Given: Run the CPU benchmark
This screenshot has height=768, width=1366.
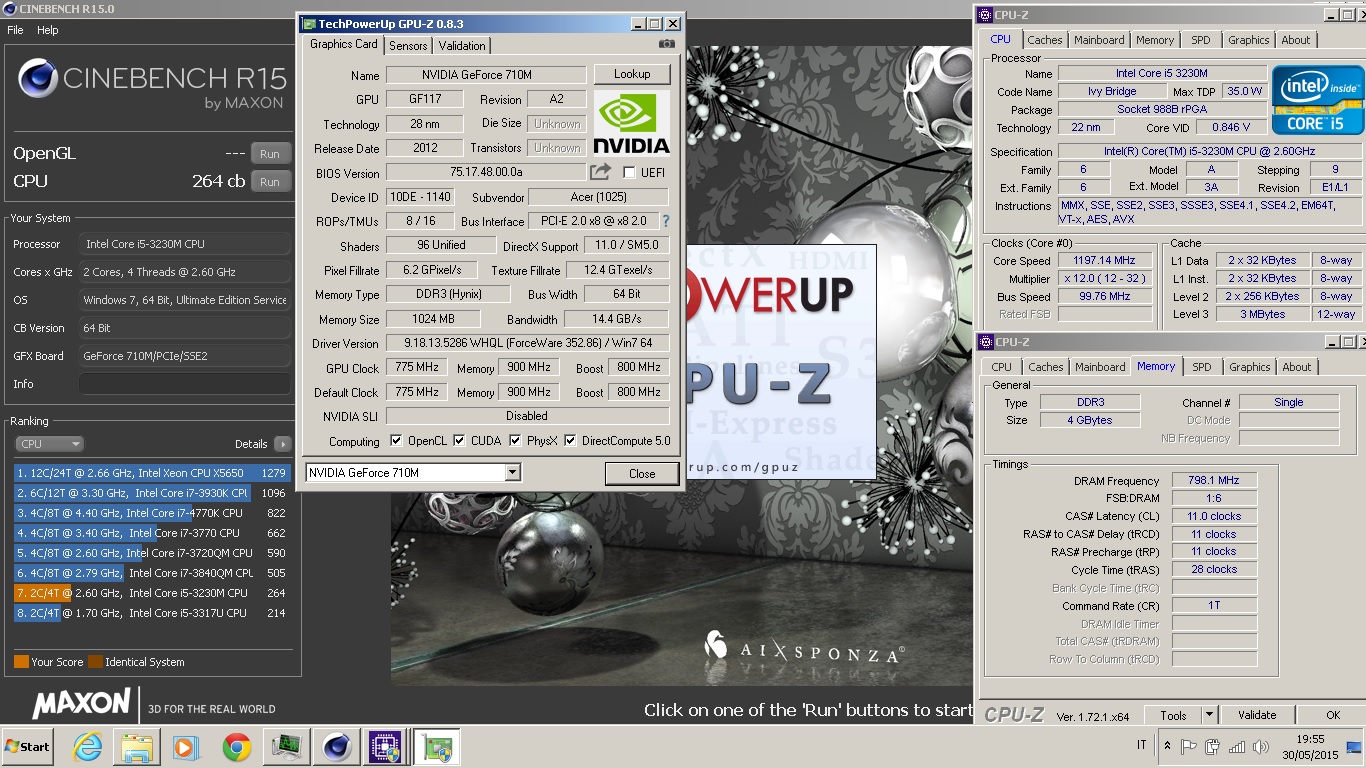Looking at the screenshot, I should [x=270, y=182].
